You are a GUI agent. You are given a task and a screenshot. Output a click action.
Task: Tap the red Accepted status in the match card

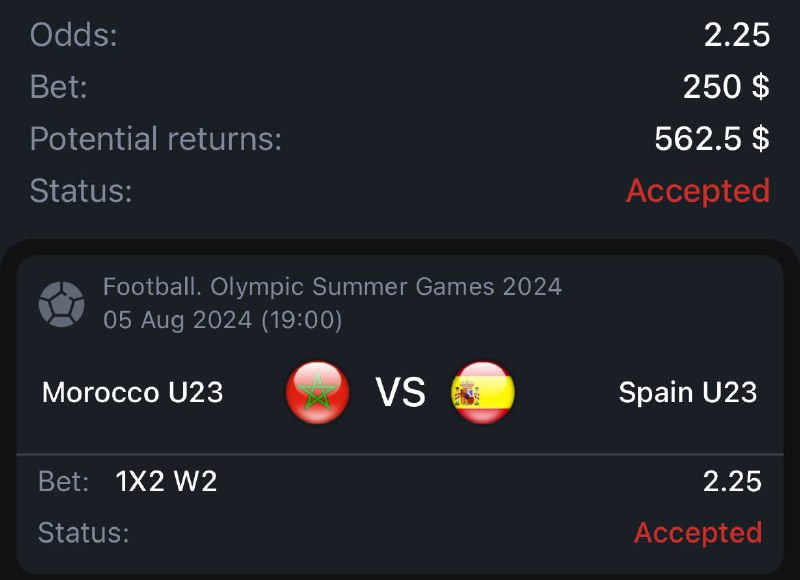point(698,533)
